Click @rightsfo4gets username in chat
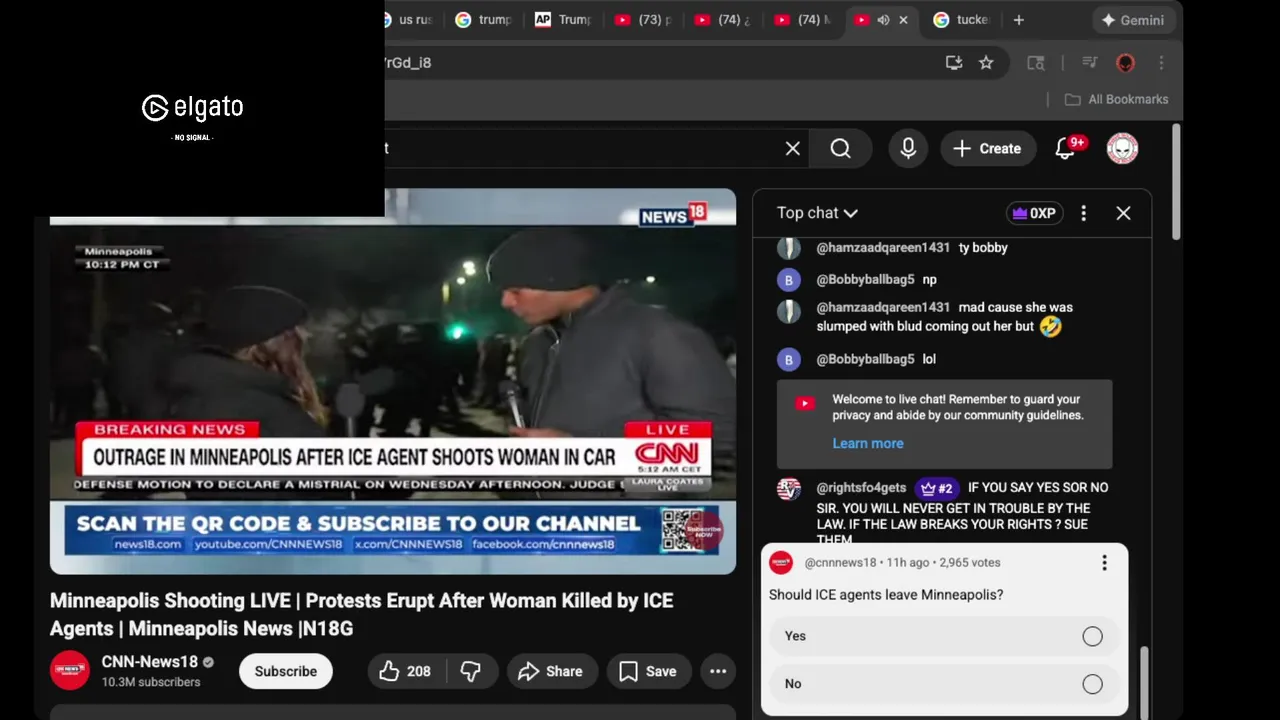 click(861, 488)
